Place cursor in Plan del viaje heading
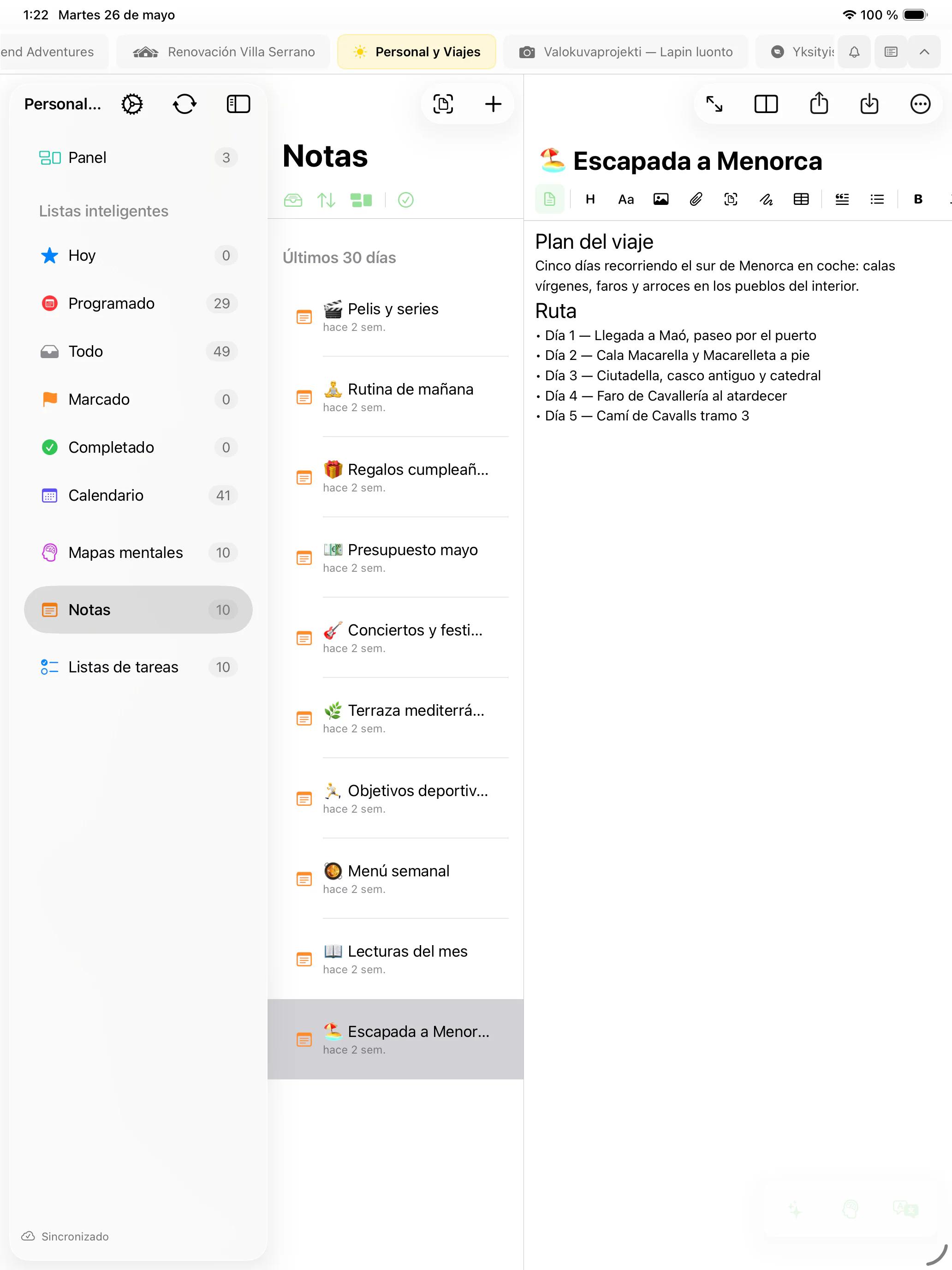 [x=594, y=242]
